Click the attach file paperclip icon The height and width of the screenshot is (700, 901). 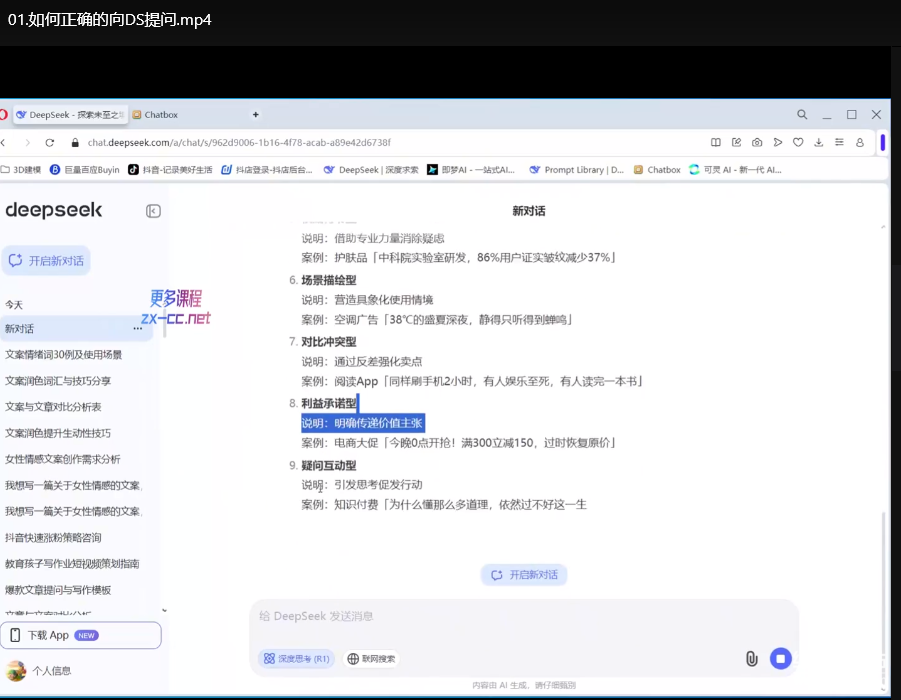(752, 659)
